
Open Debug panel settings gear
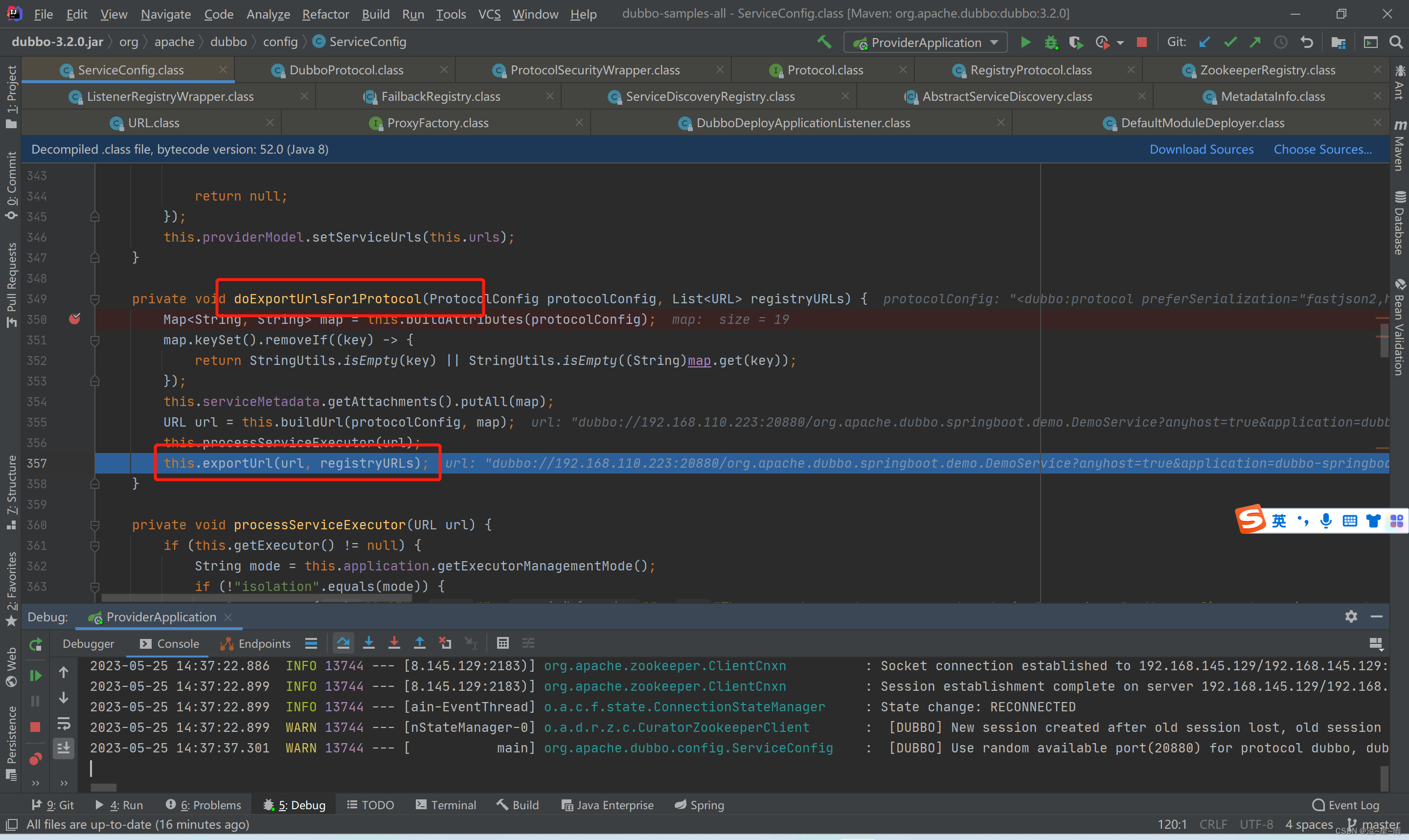[x=1351, y=616]
